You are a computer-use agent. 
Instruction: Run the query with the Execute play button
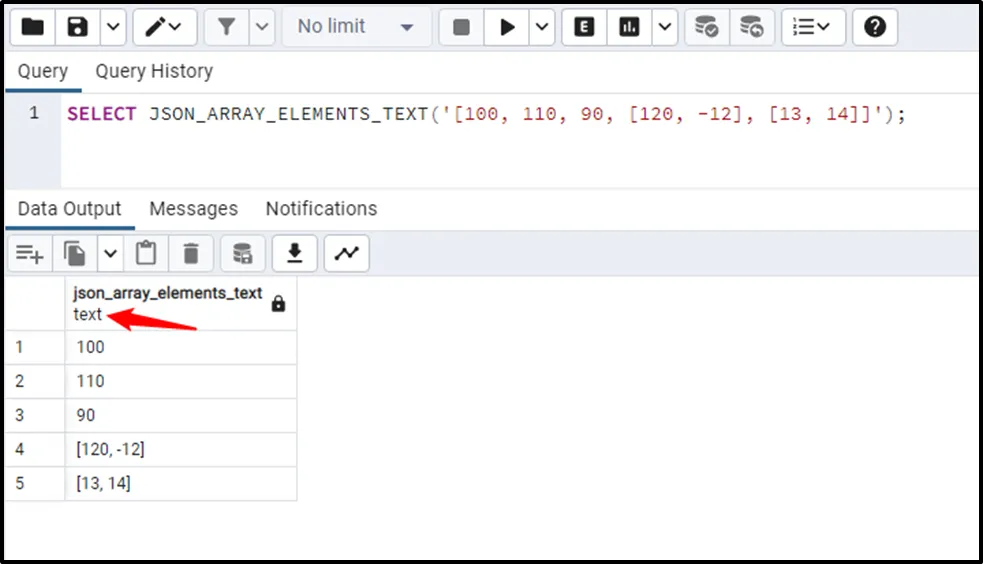[x=507, y=27]
